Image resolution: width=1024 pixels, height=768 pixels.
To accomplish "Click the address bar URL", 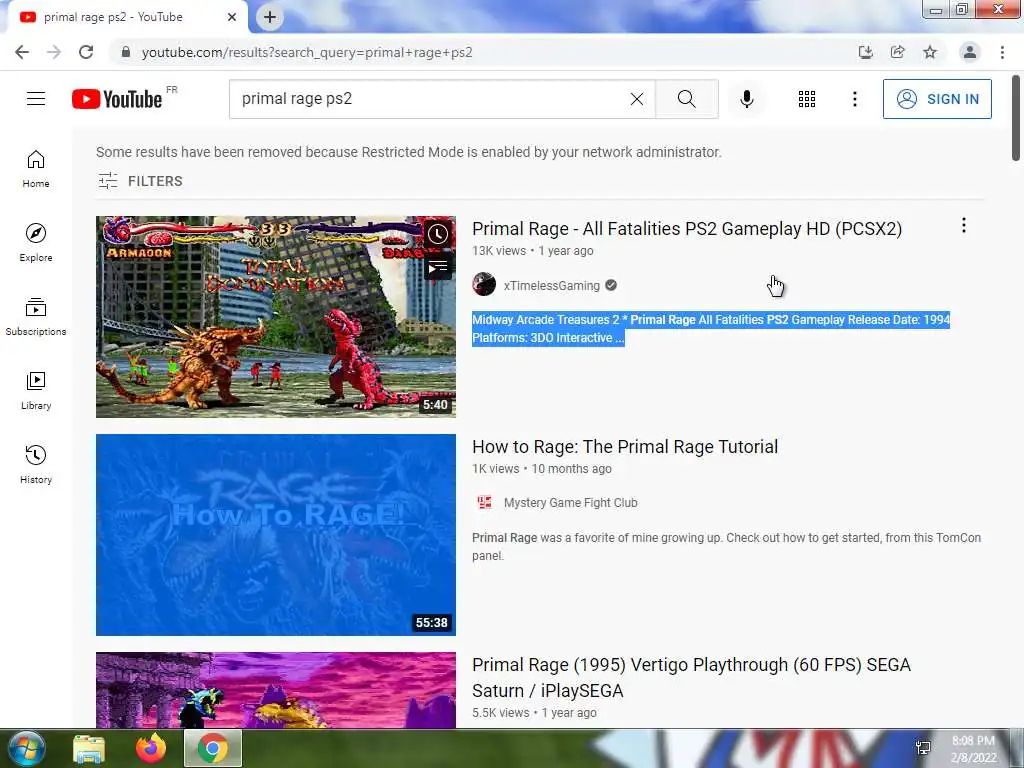I will (307, 52).
